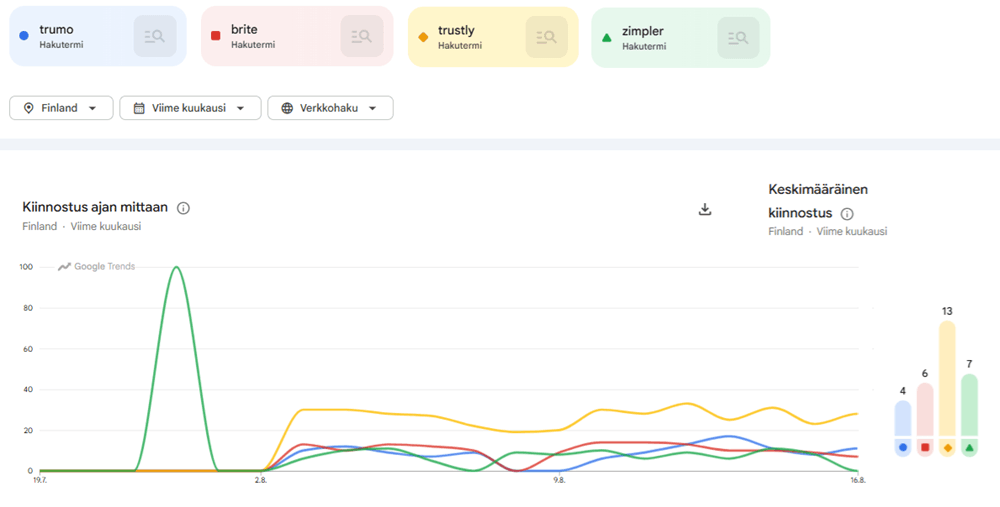This screenshot has width=1000, height=507.
Task: Click the location pin icon beside Finland
Action: point(28,108)
